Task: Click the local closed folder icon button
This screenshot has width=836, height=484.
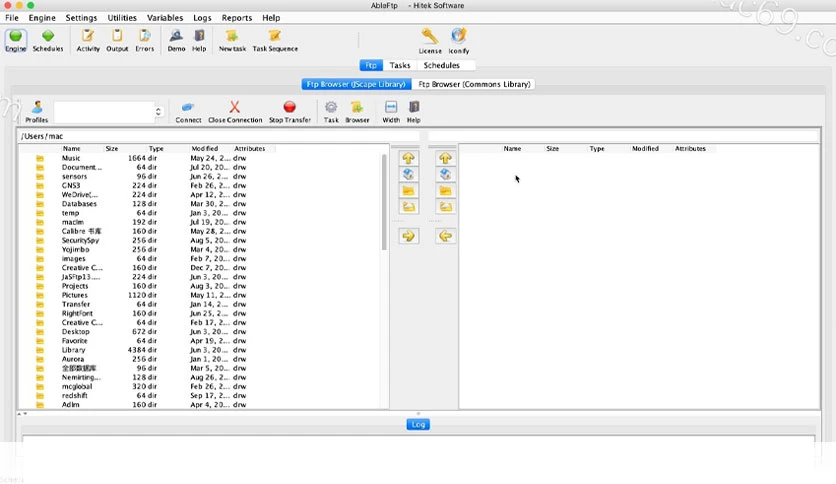Action: point(408,191)
